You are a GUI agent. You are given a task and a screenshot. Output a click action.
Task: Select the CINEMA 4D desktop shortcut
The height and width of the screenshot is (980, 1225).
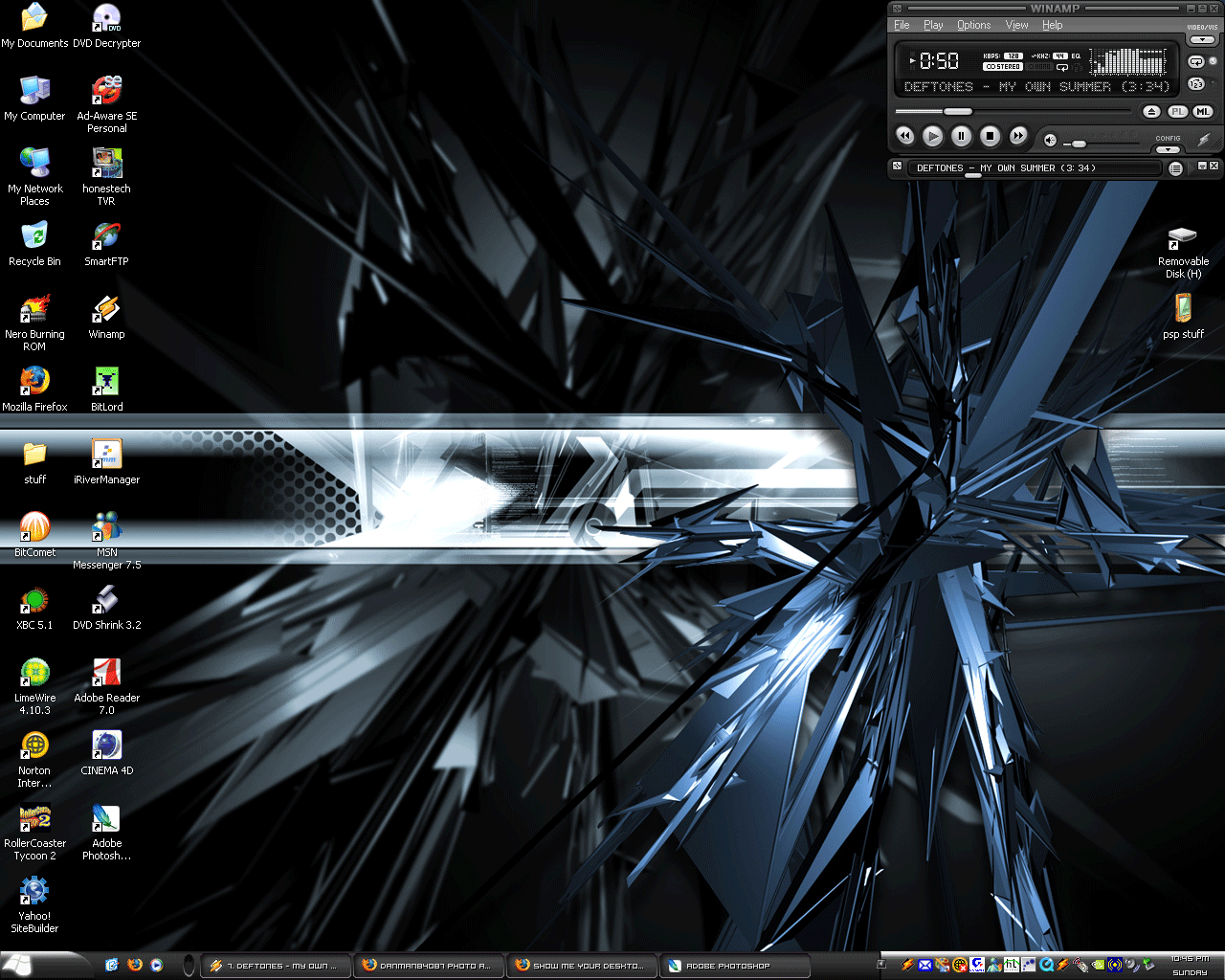(106, 753)
